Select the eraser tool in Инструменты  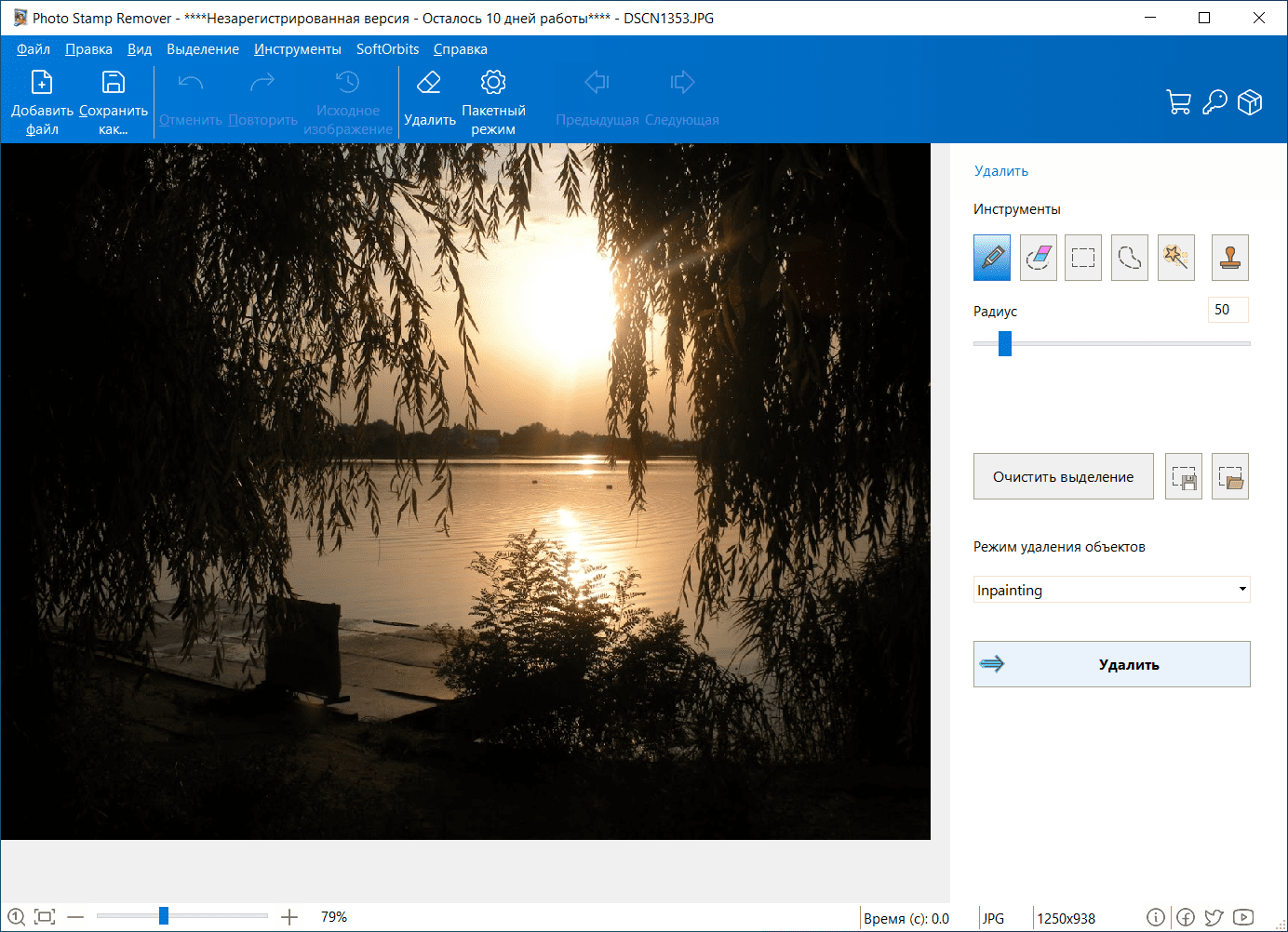pyautogui.click(x=1039, y=258)
